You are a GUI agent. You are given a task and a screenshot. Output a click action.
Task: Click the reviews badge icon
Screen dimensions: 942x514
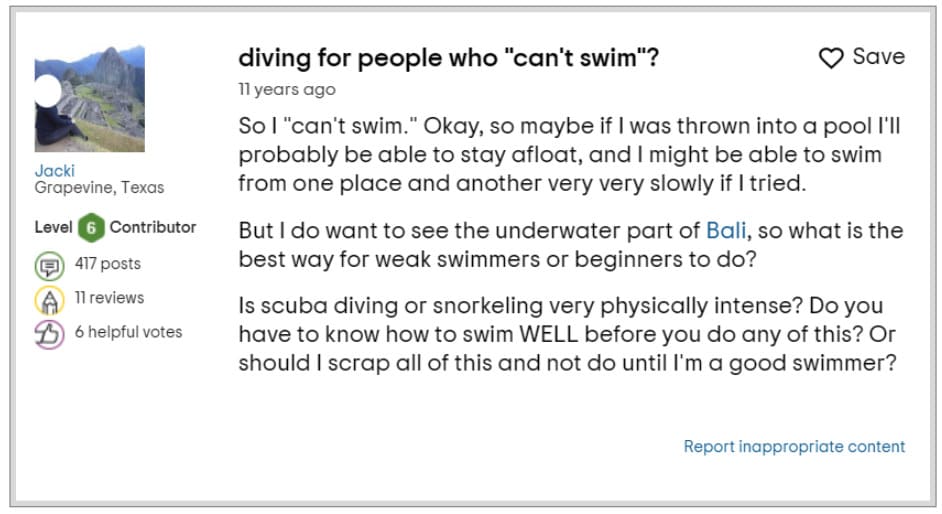coord(49,300)
